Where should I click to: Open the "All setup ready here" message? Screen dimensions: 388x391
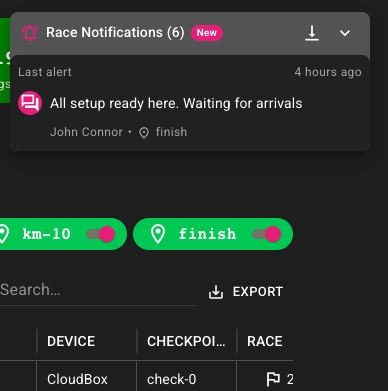(176, 103)
